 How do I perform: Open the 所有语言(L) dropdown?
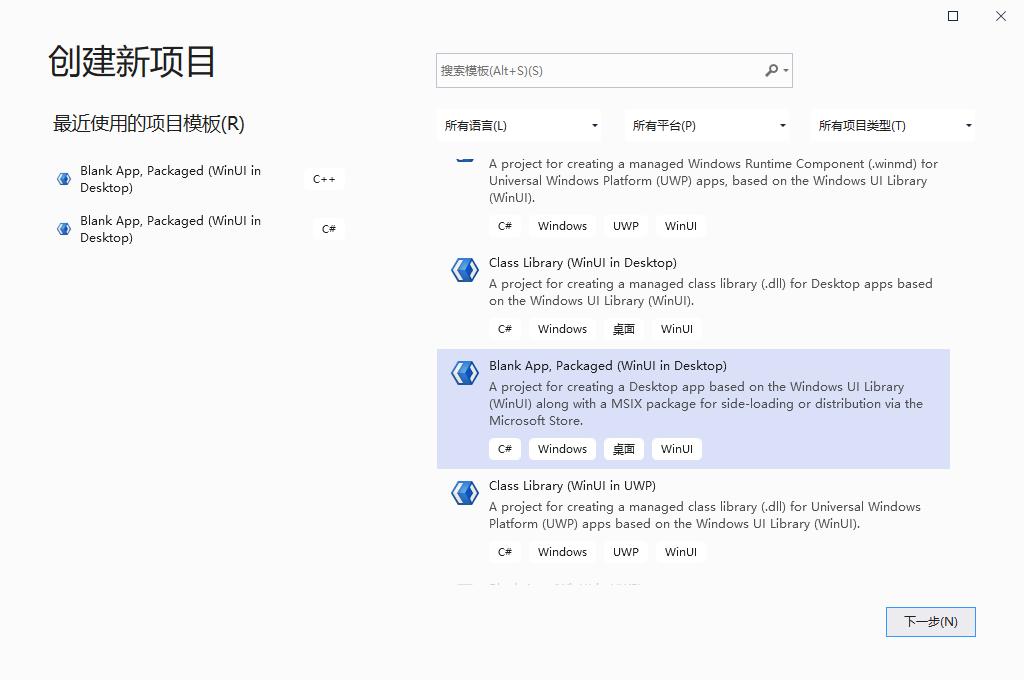tap(520, 125)
